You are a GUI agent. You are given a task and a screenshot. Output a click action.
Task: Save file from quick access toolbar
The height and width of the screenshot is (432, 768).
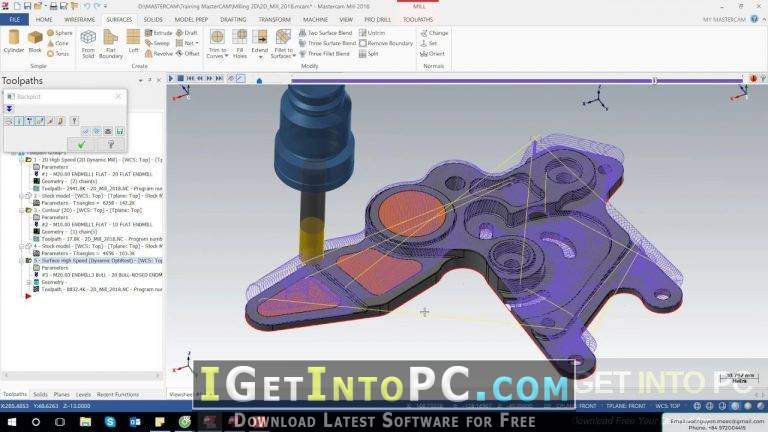pyautogui.click(x=27, y=6)
